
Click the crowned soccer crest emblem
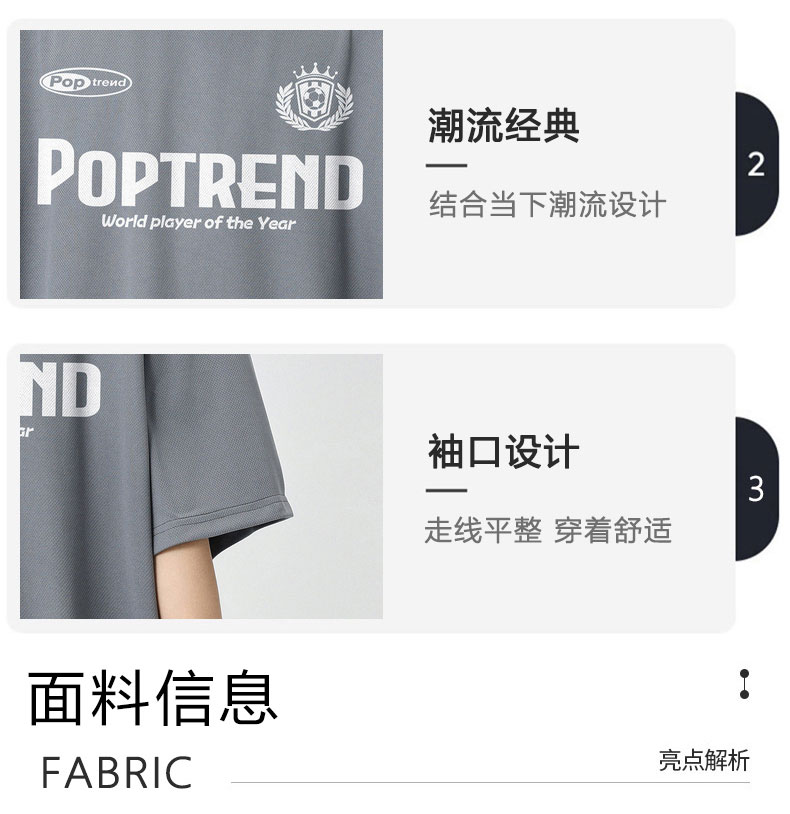(315, 97)
